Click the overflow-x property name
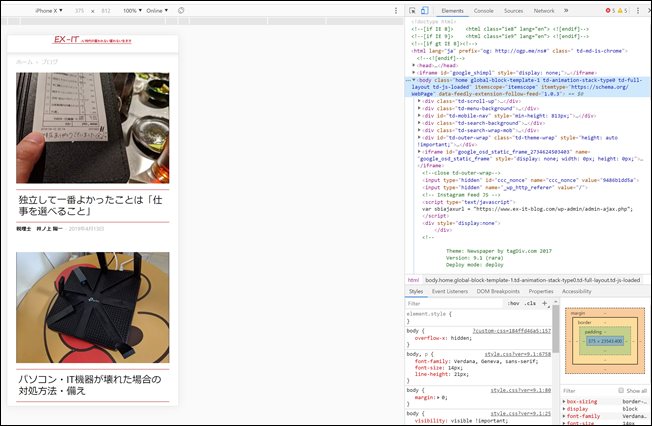Image resolution: width=652 pixels, height=426 pixels. click(x=429, y=338)
